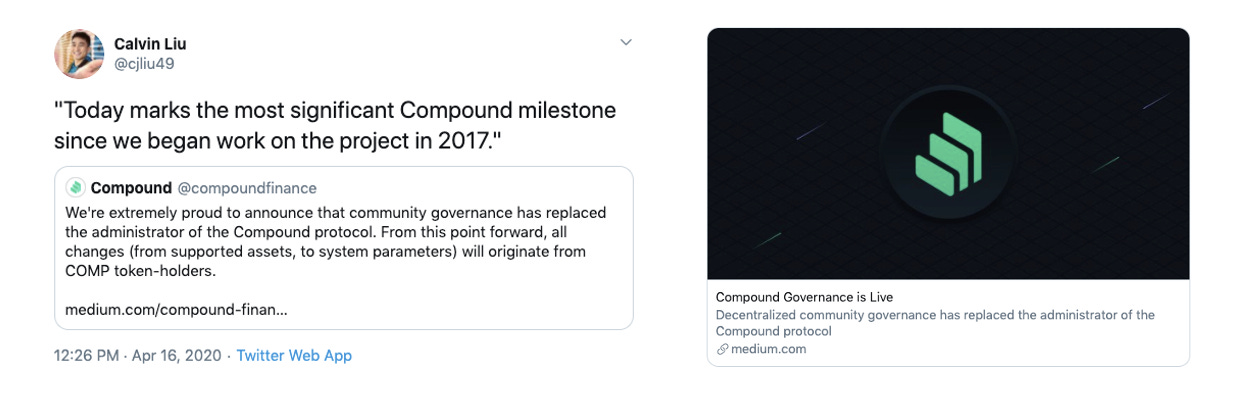Click the "Today marks the most significant" tweet text
1256x397 pixels.
click(335, 124)
